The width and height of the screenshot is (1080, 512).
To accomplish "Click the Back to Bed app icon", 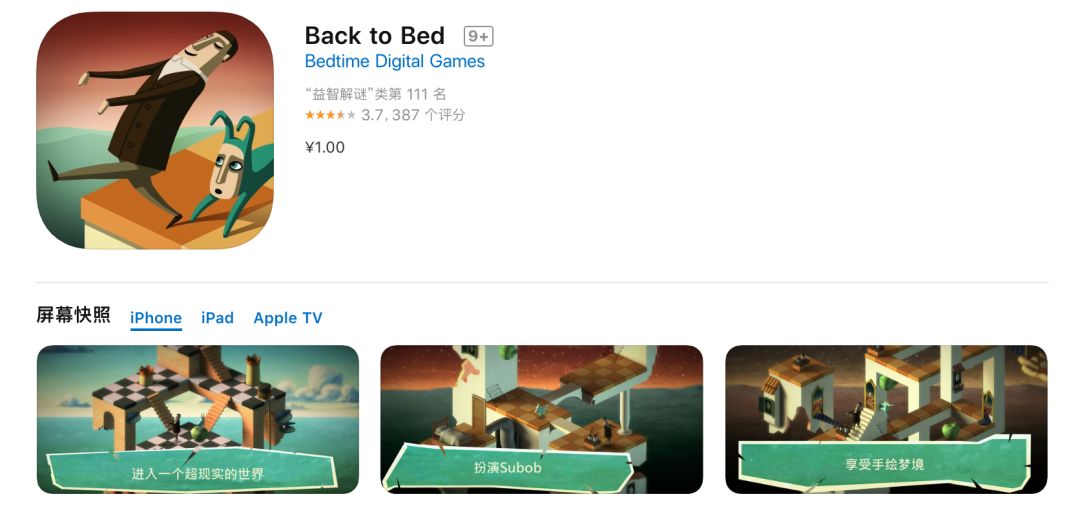I will pyautogui.click(x=155, y=130).
